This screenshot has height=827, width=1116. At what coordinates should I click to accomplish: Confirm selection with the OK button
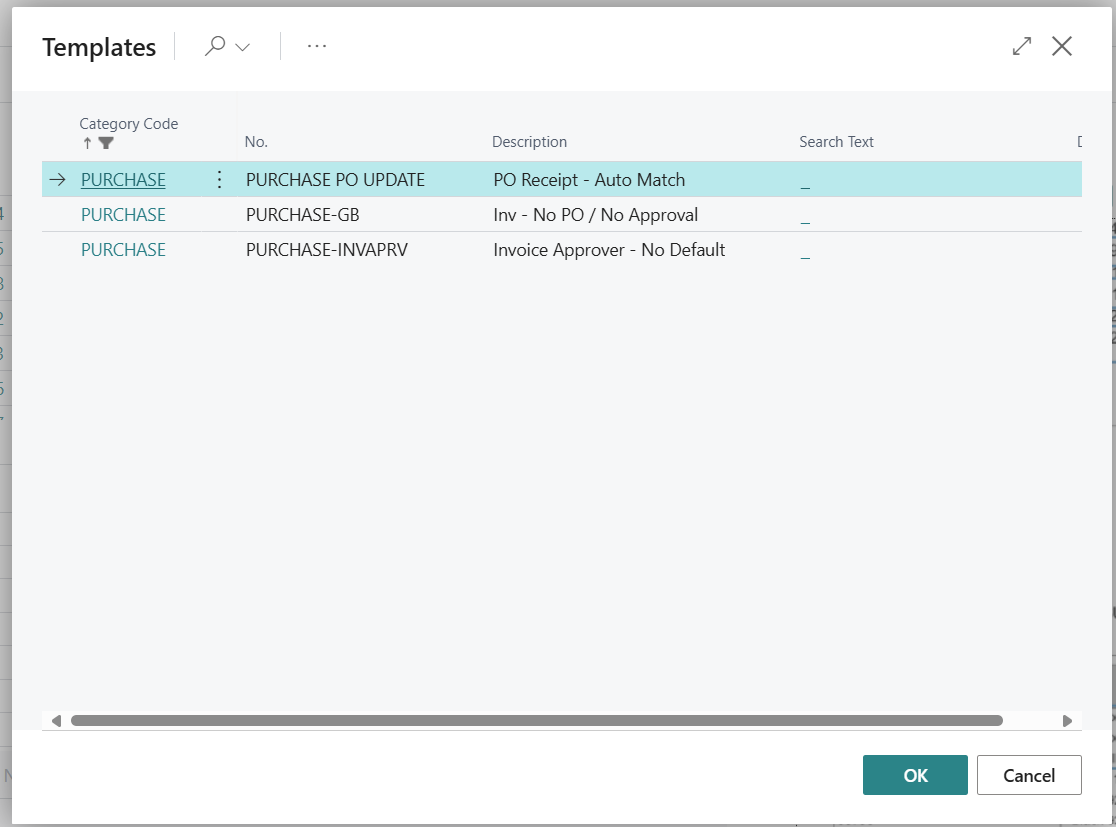point(915,775)
